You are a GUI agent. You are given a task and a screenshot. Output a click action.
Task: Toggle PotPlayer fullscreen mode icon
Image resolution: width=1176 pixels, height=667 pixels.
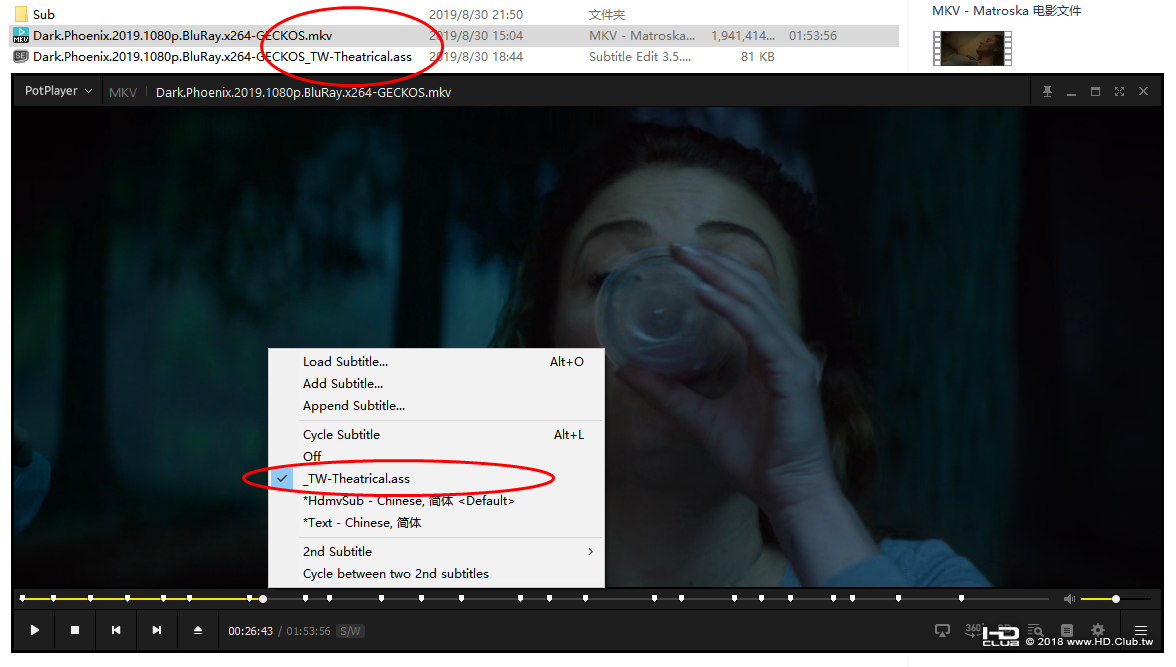(1119, 92)
